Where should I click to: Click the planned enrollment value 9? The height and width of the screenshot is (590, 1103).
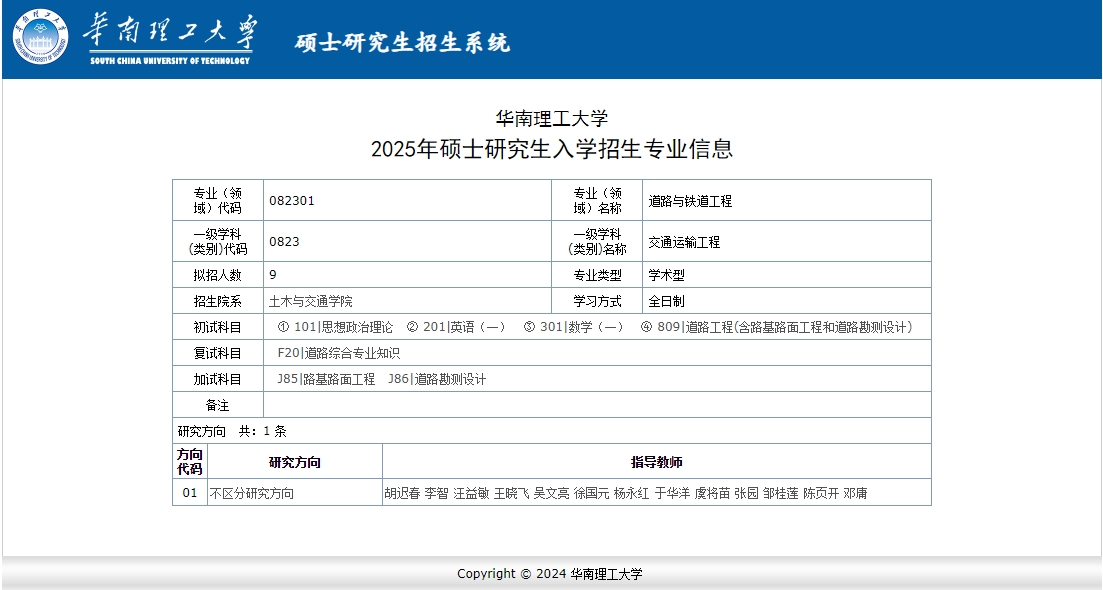pos(273,274)
